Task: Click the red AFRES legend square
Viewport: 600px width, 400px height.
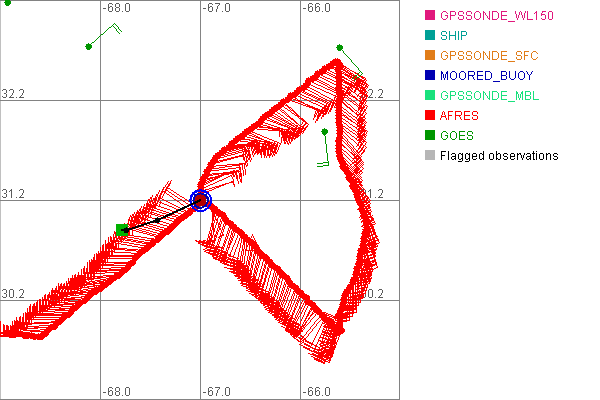Action: click(429, 116)
